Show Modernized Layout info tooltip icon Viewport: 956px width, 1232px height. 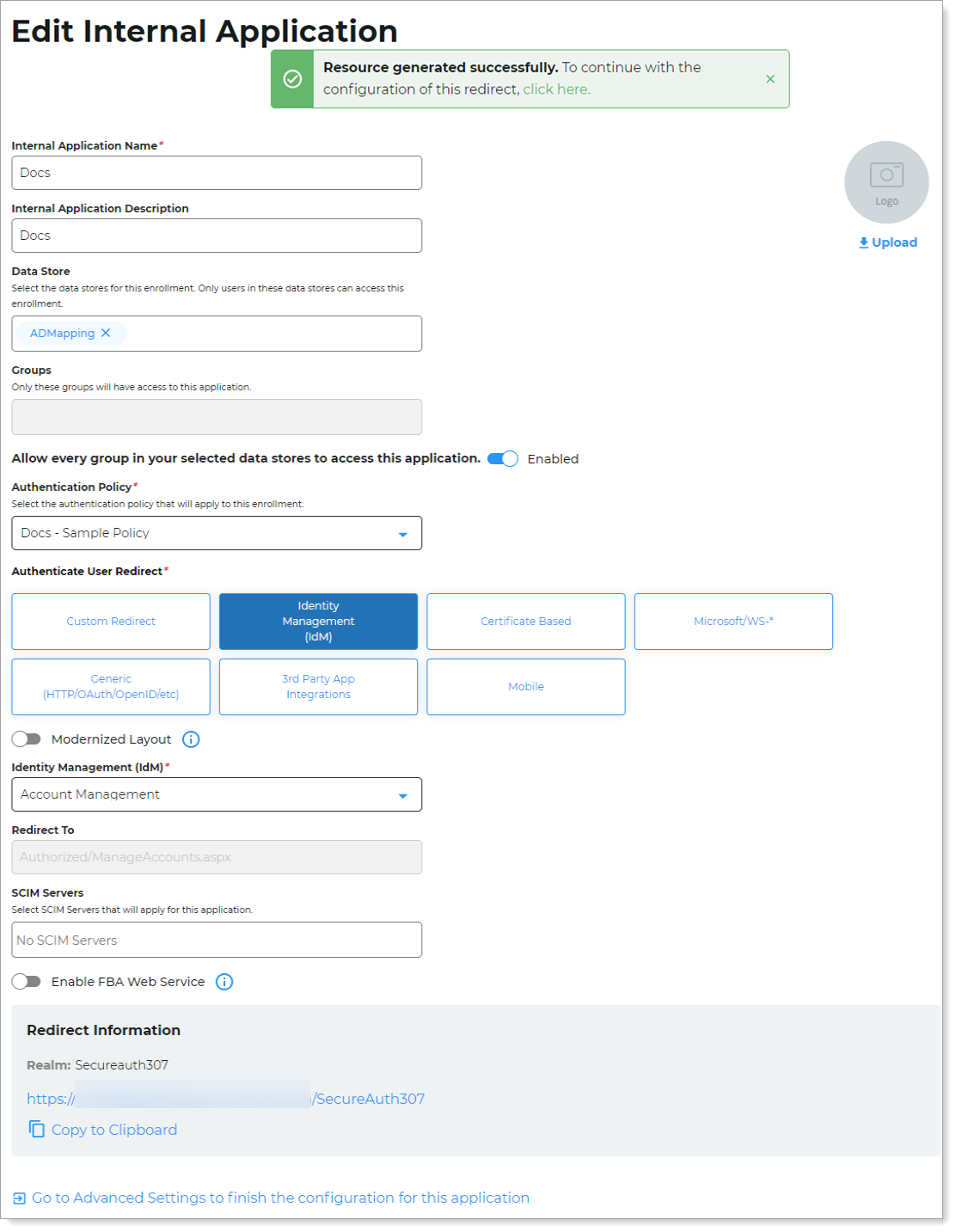(191, 739)
